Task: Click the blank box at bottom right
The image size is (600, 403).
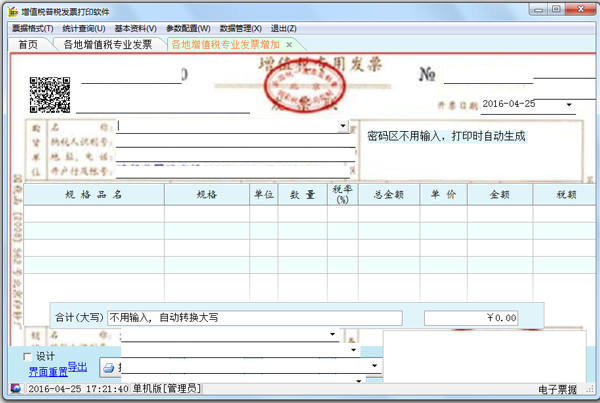Action: 484,356
